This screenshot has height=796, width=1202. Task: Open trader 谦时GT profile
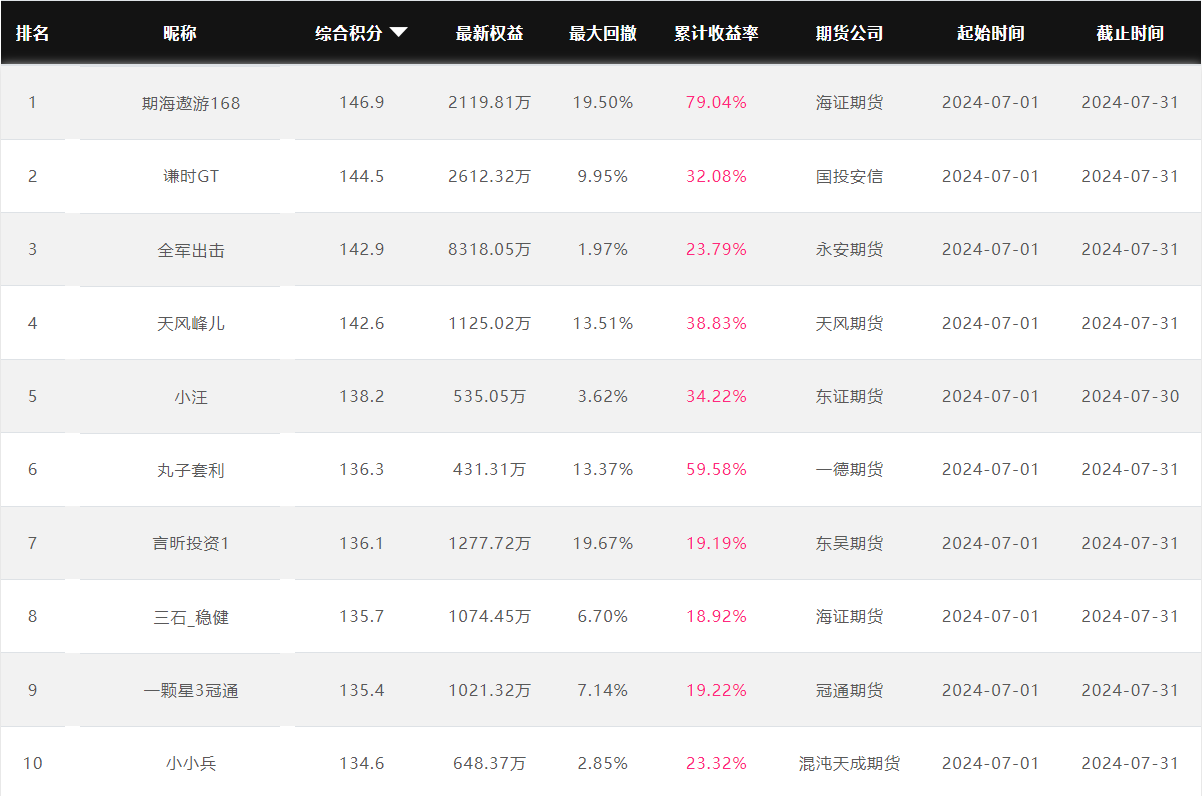click(191, 176)
